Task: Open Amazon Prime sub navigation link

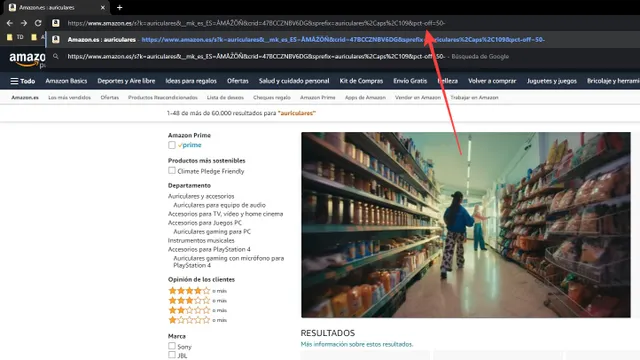Action: coord(317,98)
